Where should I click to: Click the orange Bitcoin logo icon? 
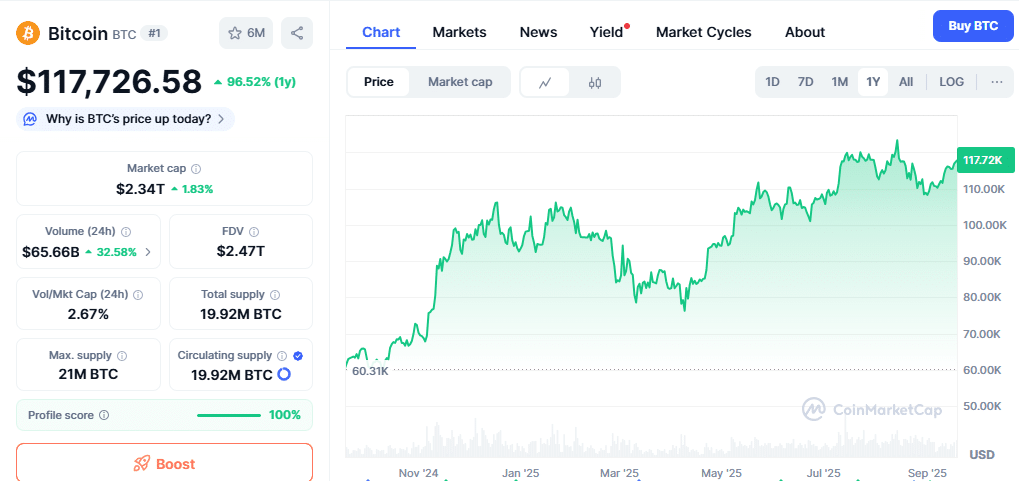[x=28, y=33]
